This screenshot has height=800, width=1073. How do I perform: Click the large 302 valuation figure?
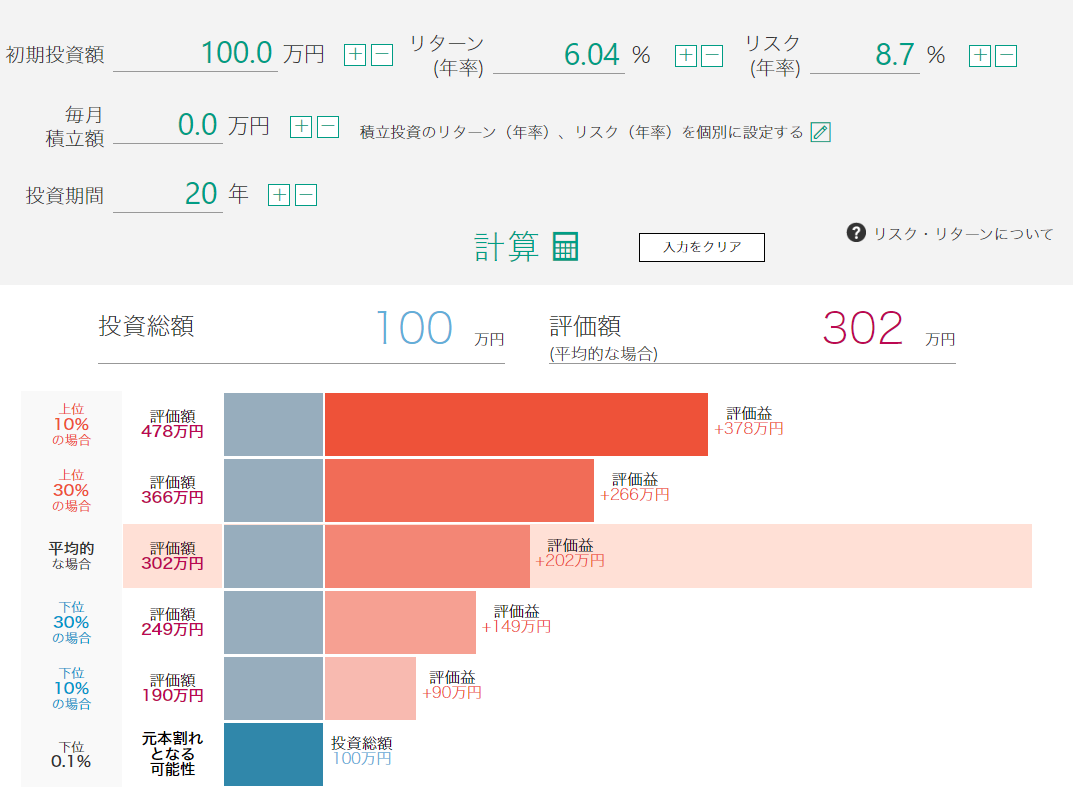863,328
